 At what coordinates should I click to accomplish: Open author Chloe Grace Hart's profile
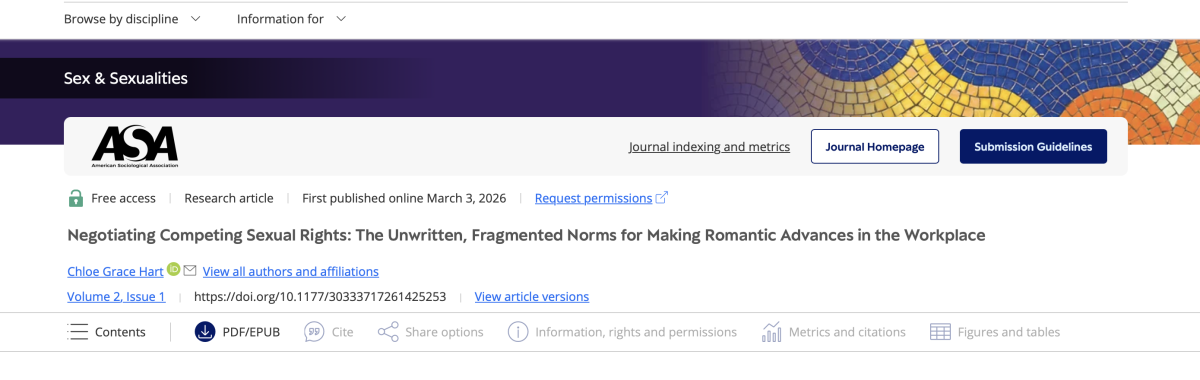pos(115,271)
